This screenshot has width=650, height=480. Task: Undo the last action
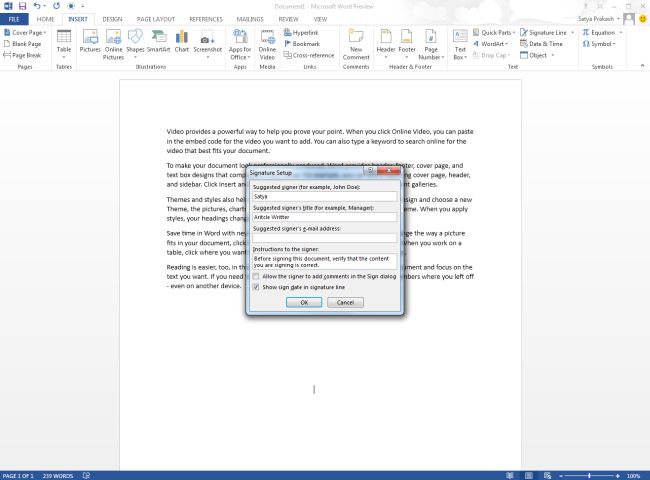[37, 6]
